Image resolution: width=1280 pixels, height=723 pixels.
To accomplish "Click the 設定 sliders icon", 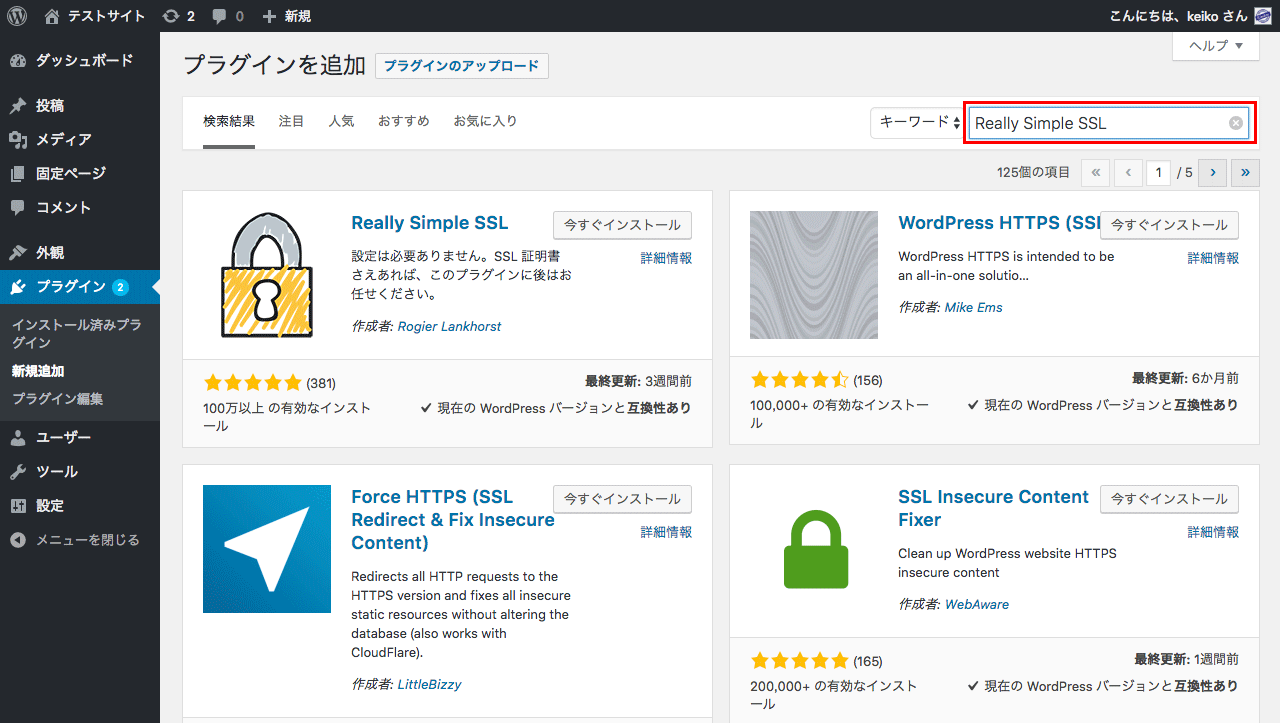I will [18, 506].
